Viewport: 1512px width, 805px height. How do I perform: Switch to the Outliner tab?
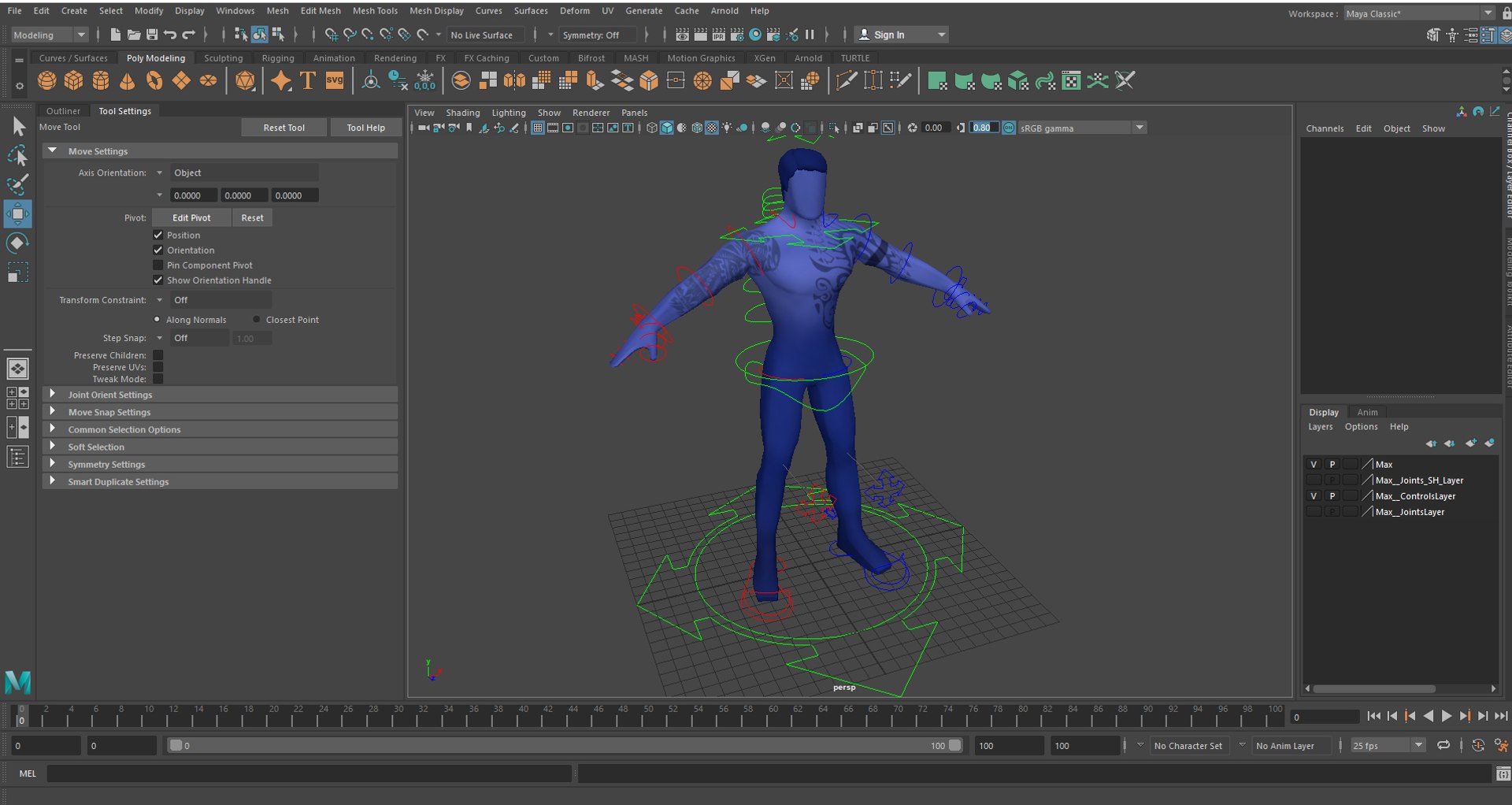[x=63, y=111]
